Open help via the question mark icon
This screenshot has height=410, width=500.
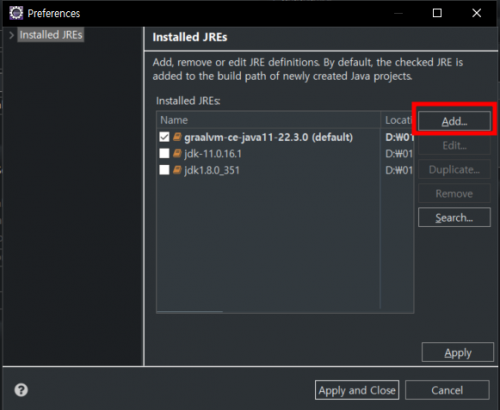(x=21, y=390)
